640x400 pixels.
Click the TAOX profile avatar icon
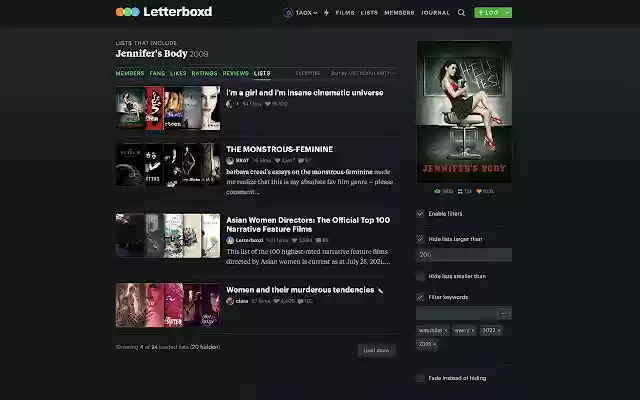(288, 13)
